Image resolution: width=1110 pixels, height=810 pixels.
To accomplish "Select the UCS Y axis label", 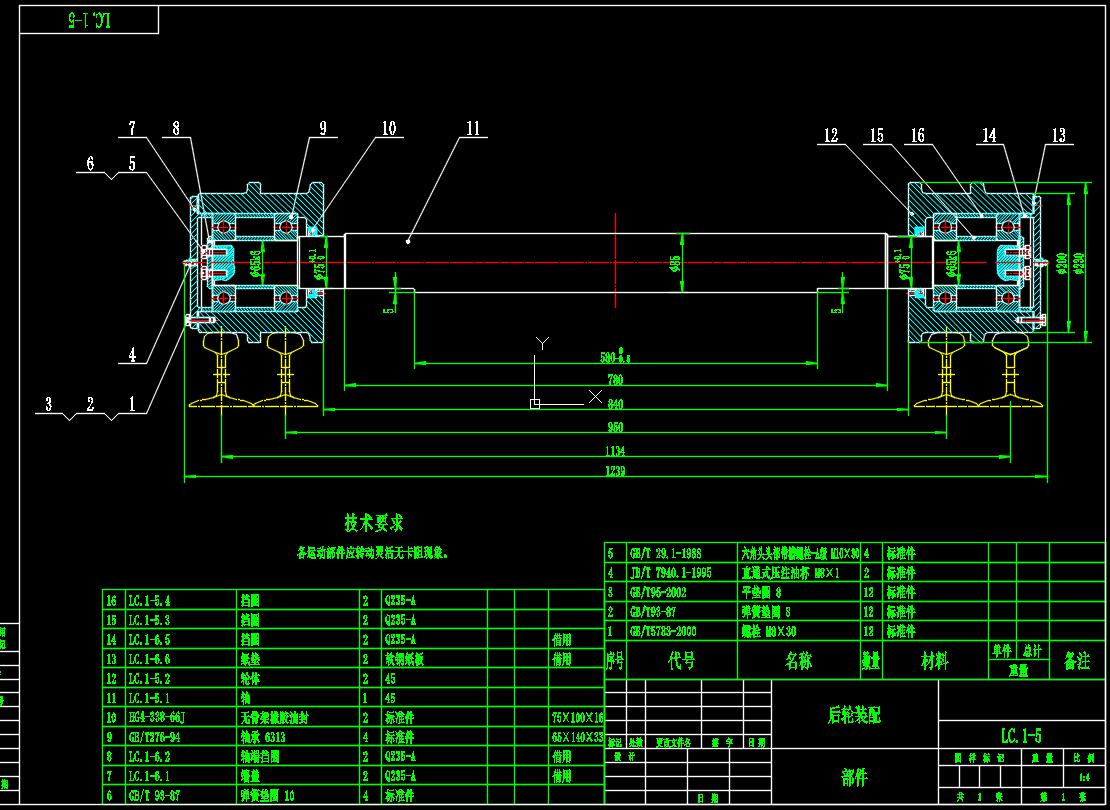I will [x=542, y=343].
